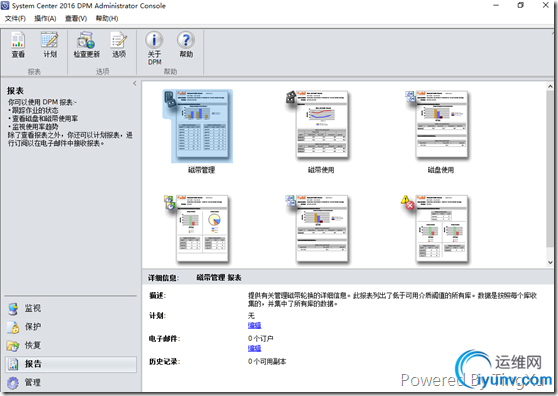This screenshot has height=396, width=558.
Task: Click the 检查更新 check updates icon
Action: (86, 44)
